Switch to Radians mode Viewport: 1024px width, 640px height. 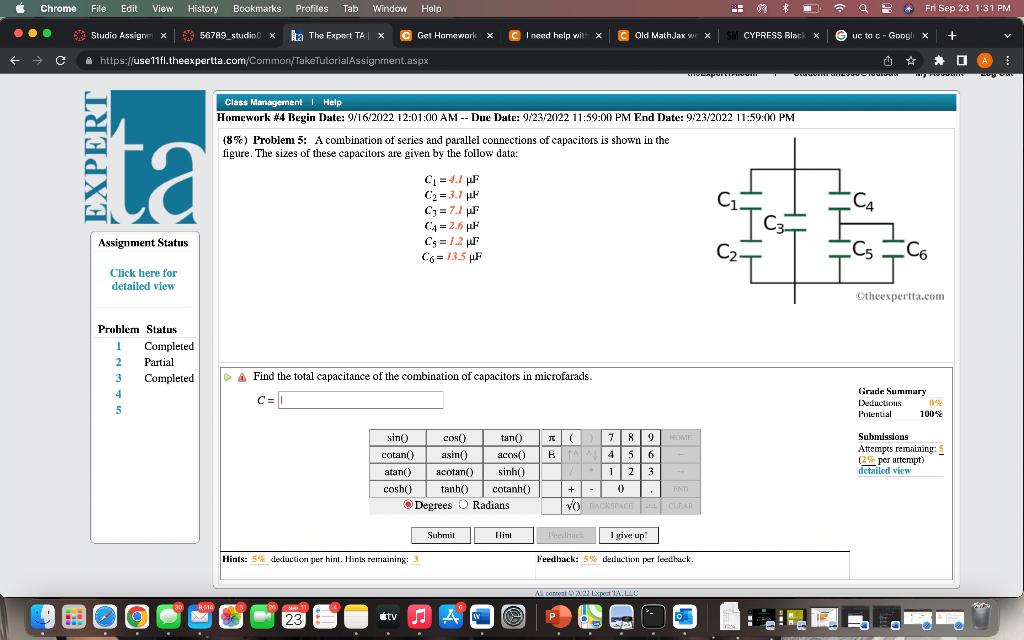[463, 505]
